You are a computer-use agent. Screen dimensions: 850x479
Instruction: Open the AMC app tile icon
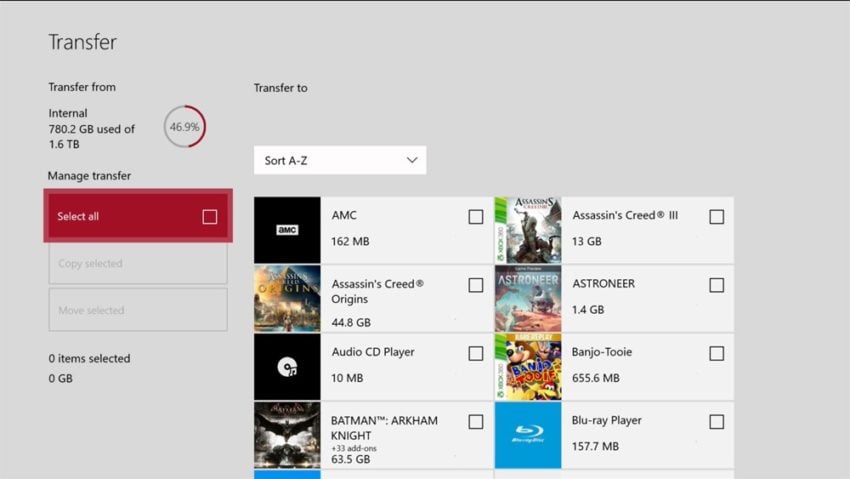(287, 230)
